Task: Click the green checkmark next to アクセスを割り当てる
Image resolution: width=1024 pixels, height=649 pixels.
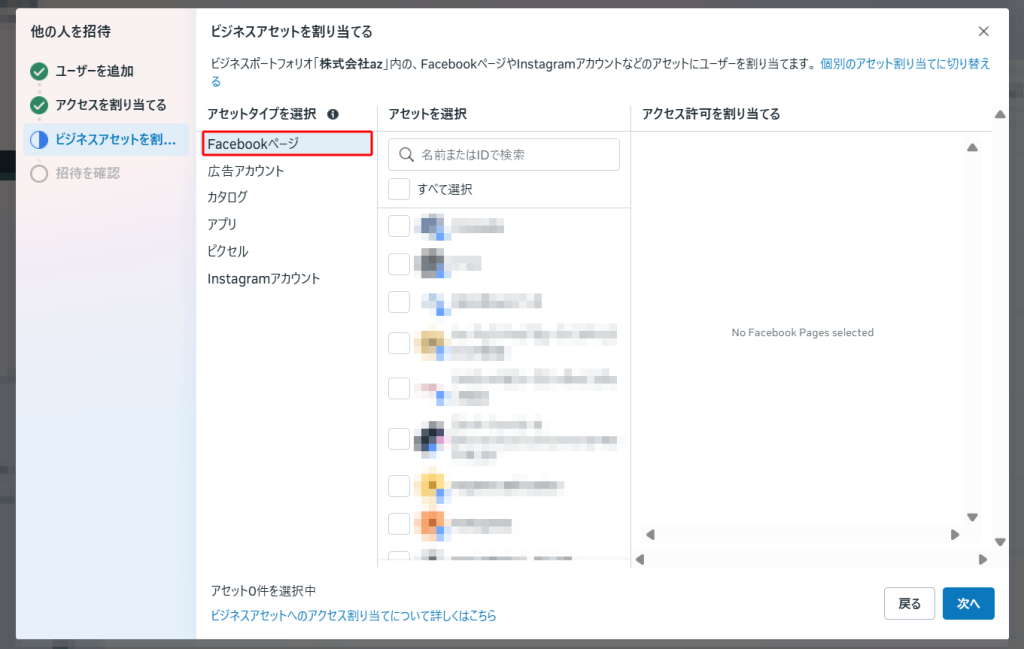Action: (x=39, y=105)
